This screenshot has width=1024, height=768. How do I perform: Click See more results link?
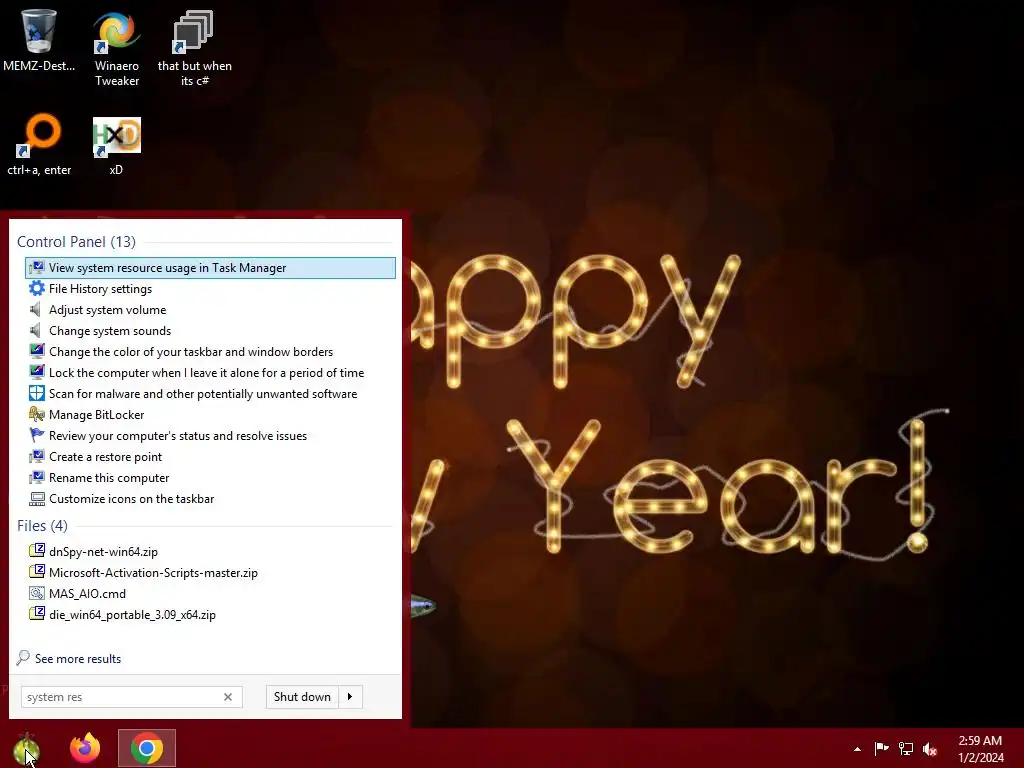tap(78, 659)
